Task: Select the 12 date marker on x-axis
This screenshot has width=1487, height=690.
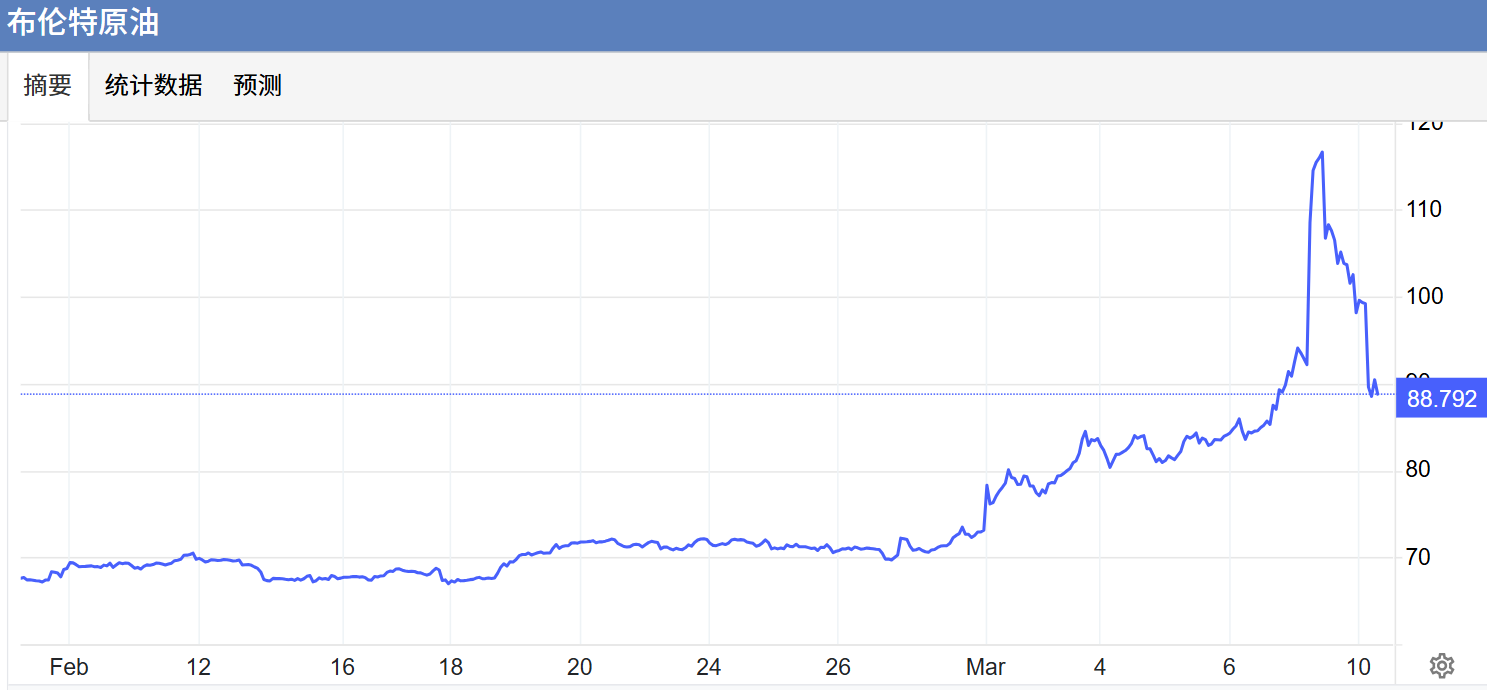Action: 199,667
